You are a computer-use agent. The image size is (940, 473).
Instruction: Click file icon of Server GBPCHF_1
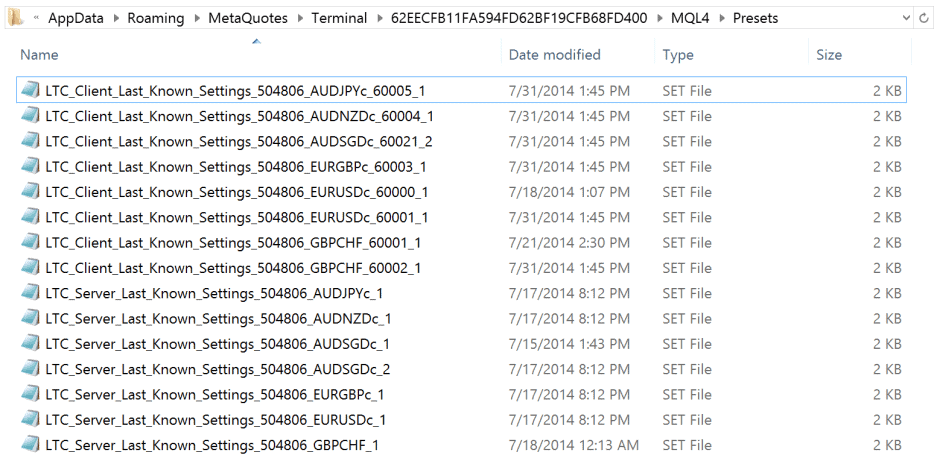31,445
